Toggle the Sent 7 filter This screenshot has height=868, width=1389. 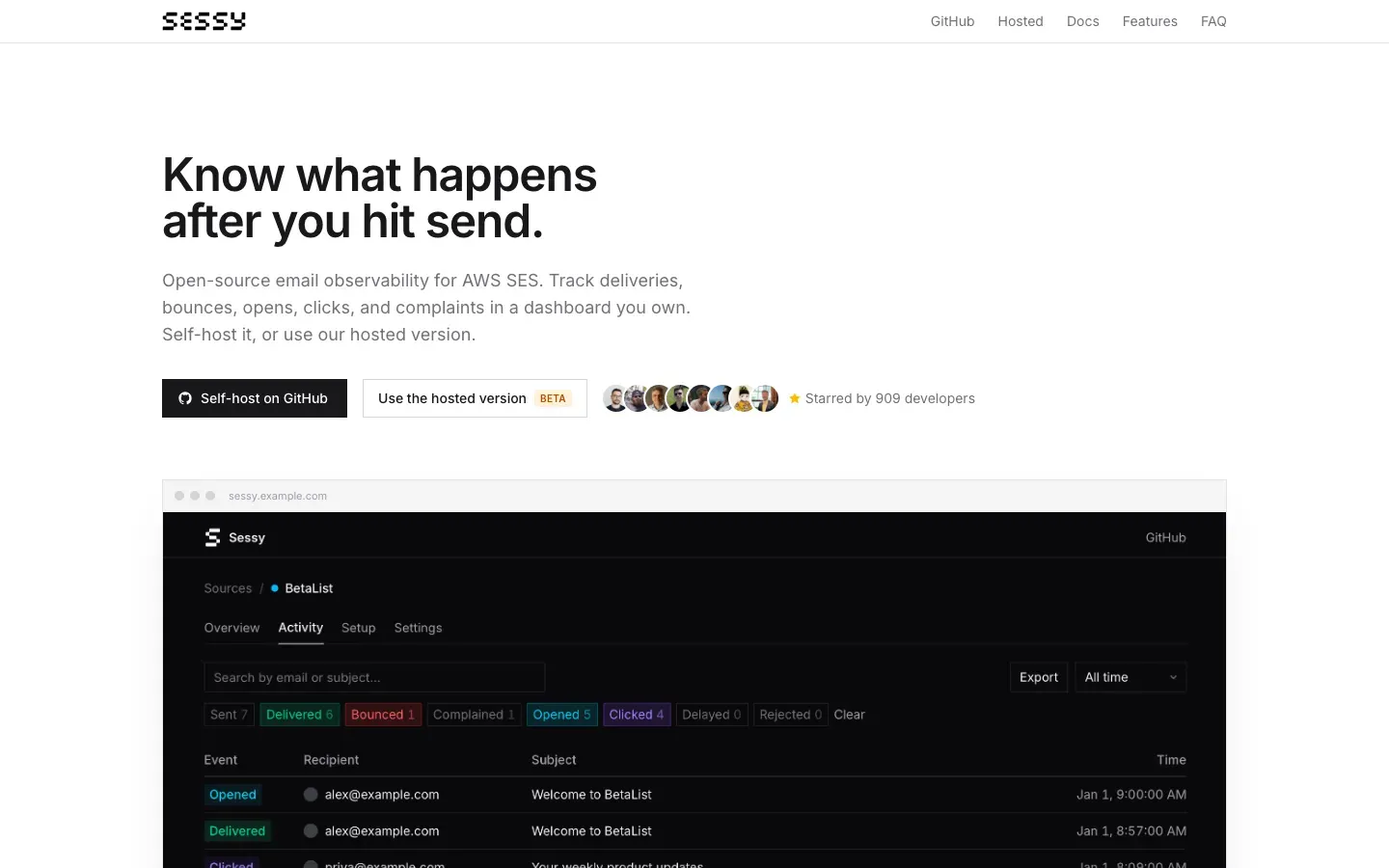pyautogui.click(x=229, y=715)
